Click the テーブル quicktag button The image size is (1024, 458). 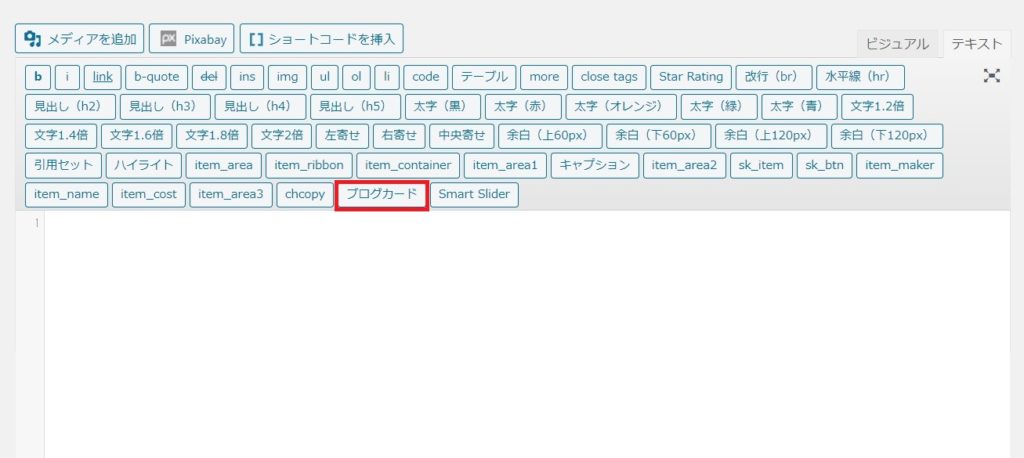485,77
